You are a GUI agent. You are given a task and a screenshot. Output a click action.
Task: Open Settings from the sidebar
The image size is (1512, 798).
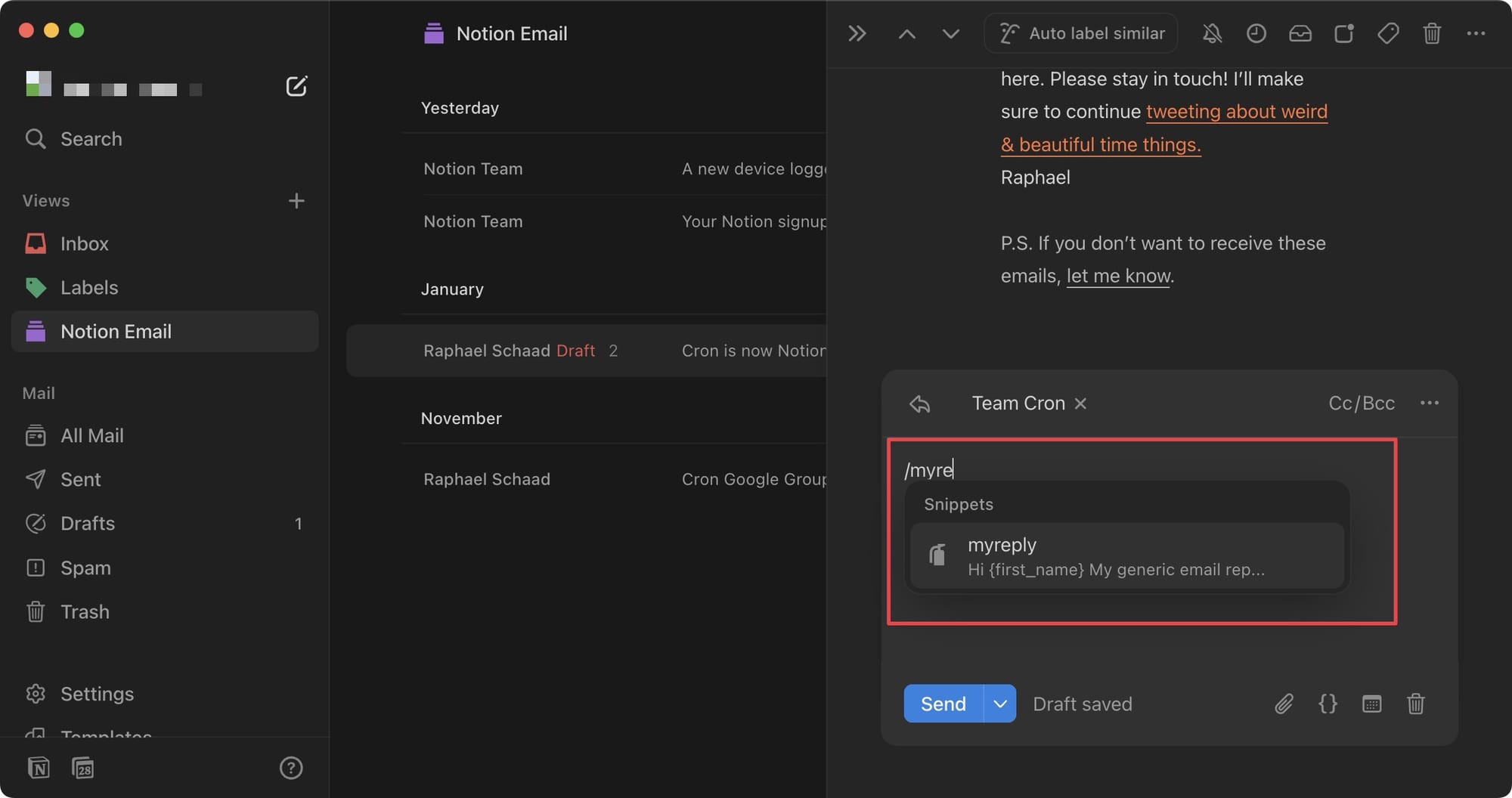coord(165,694)
